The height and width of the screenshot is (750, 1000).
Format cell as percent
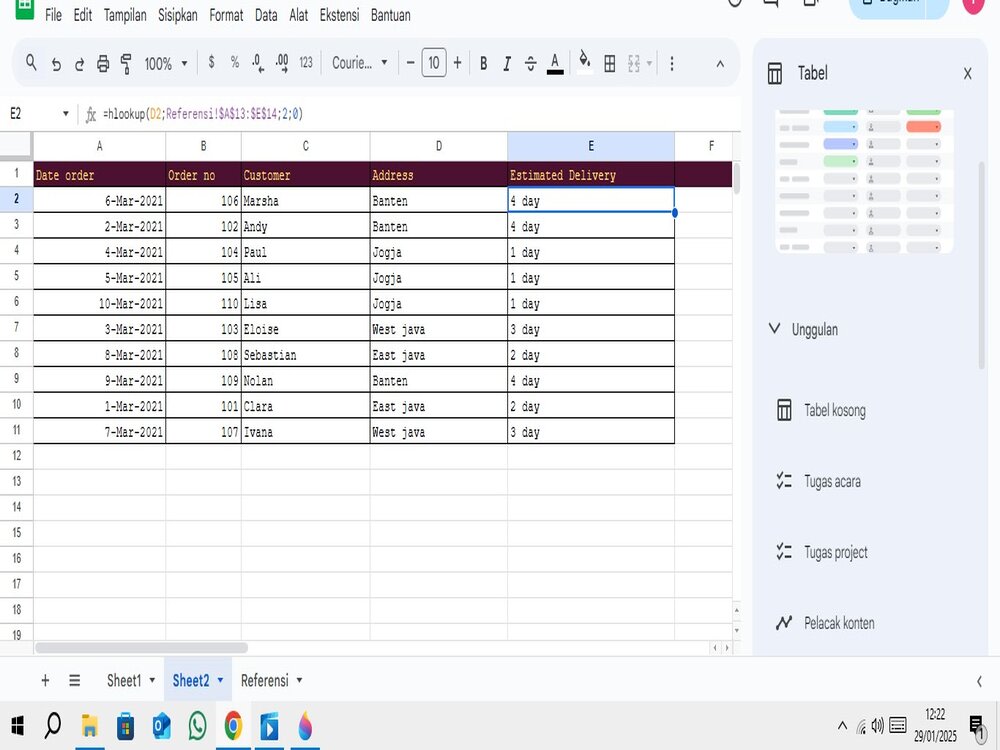click(235, 62)
